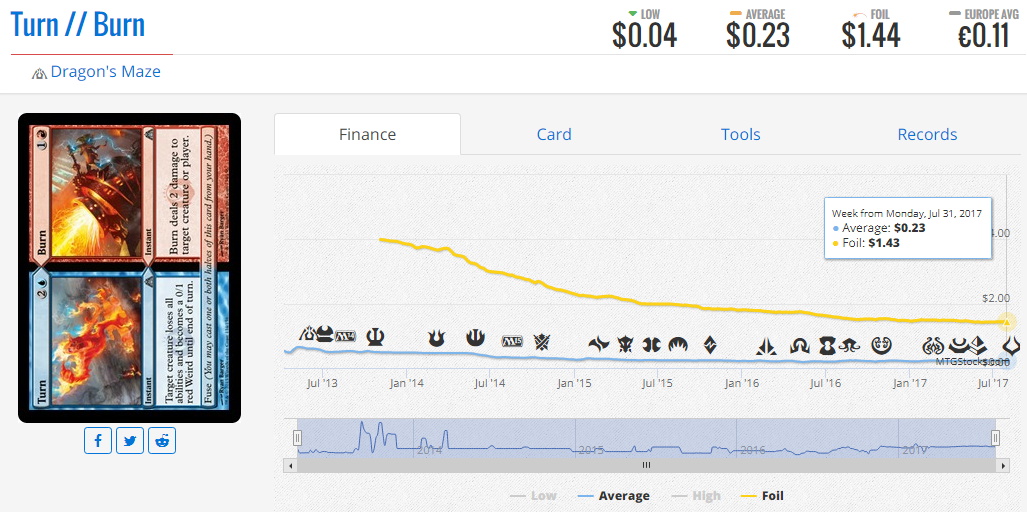The image size is (1027, 512).
Task: Share card on Reddit
Action: (162, 441)
